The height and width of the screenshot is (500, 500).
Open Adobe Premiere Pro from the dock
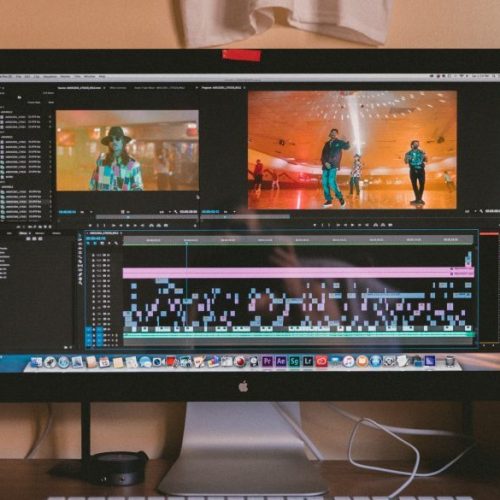[267, 361]
